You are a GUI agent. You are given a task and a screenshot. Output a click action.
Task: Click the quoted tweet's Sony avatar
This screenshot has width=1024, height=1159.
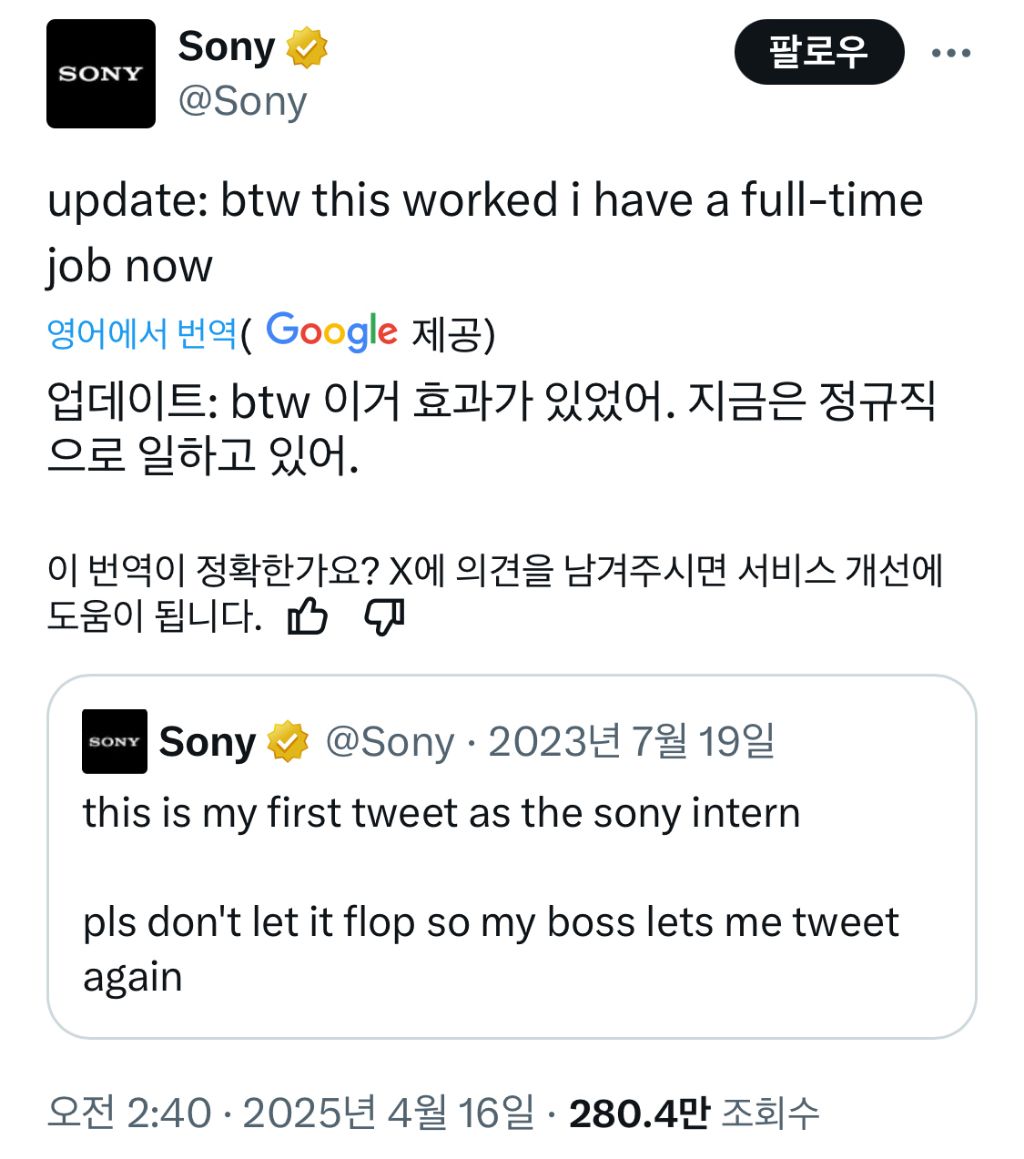tap(115, 742)
